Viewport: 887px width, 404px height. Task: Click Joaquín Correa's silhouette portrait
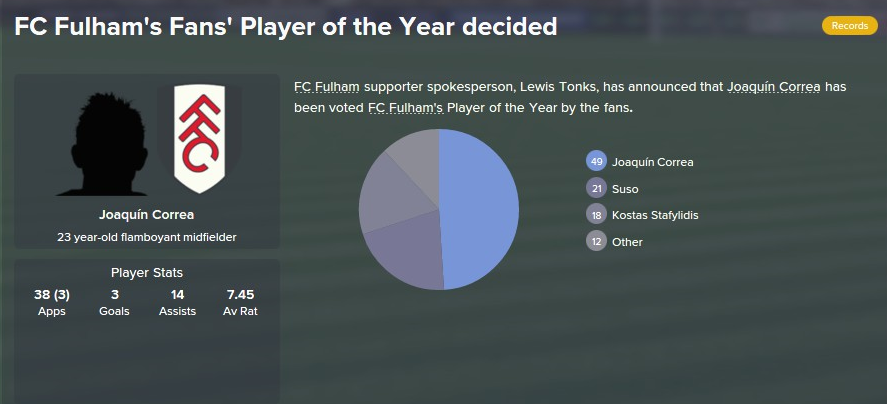(101, 144)
